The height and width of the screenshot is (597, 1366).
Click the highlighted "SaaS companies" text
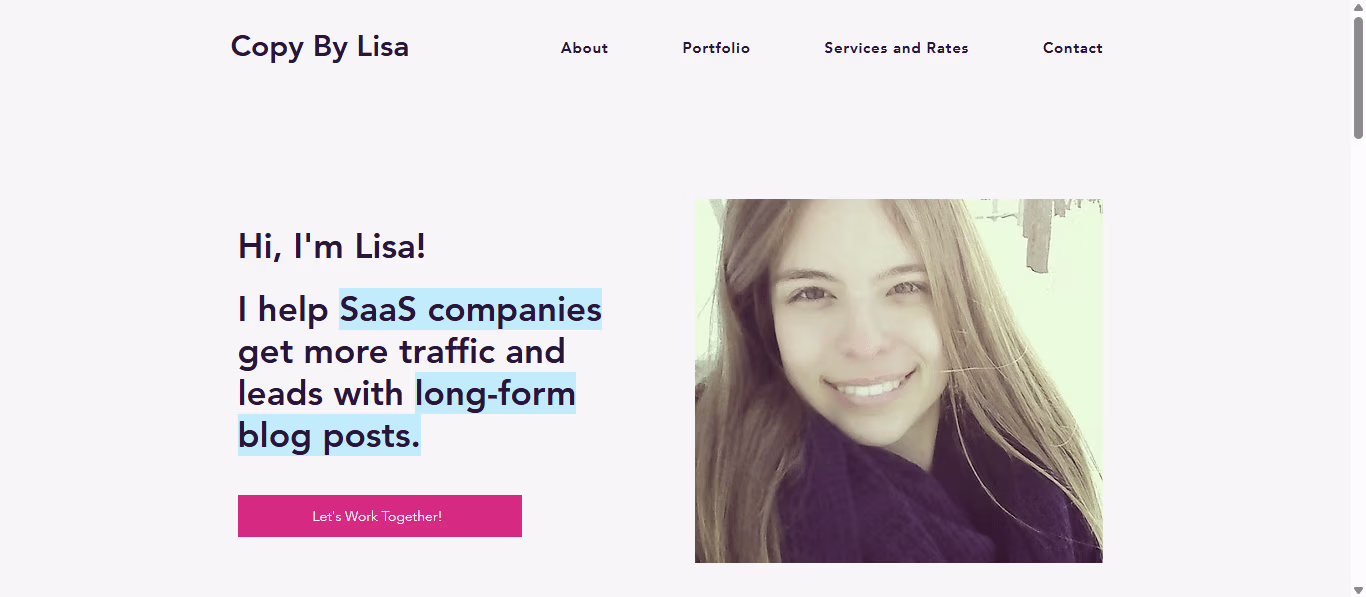(470, 310)
